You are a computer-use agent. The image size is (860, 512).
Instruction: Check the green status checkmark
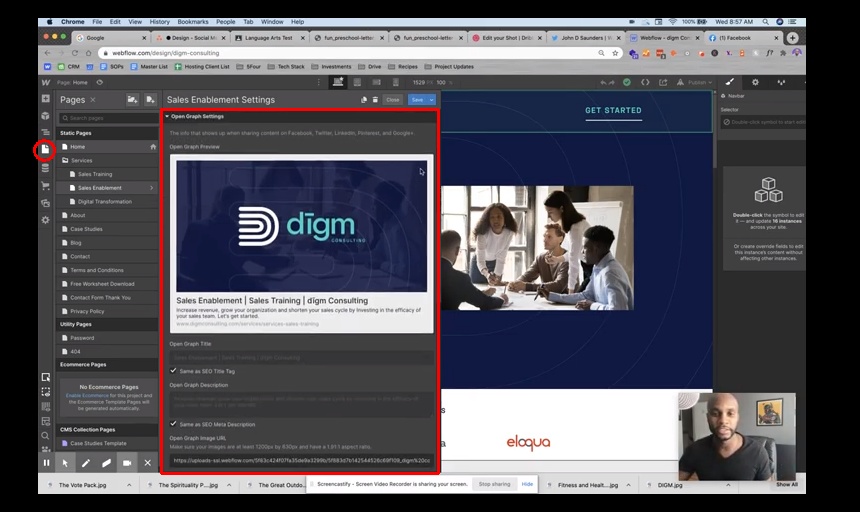coord(627,82)
